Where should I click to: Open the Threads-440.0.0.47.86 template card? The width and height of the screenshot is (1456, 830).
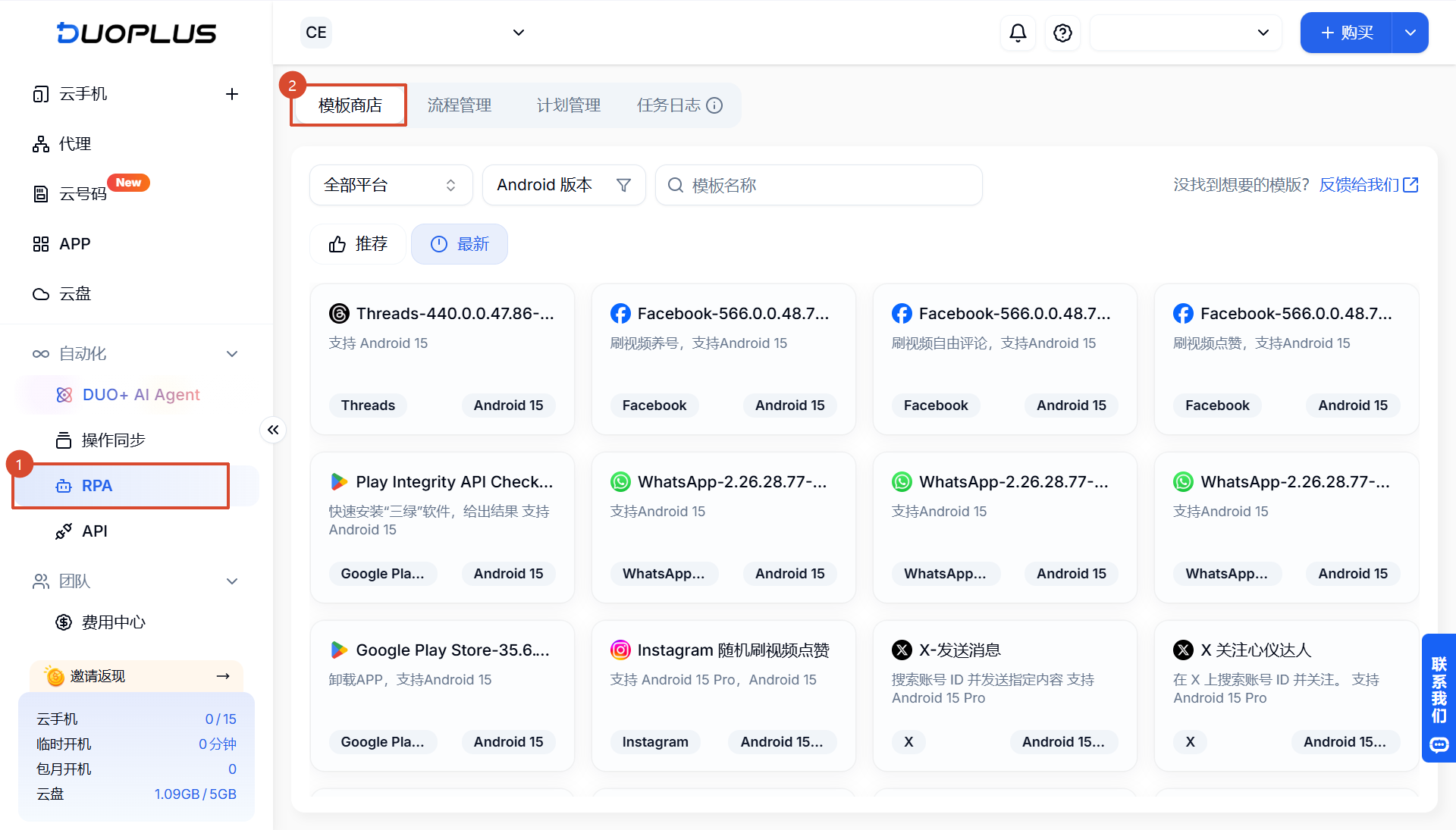(x=442, y=359)
